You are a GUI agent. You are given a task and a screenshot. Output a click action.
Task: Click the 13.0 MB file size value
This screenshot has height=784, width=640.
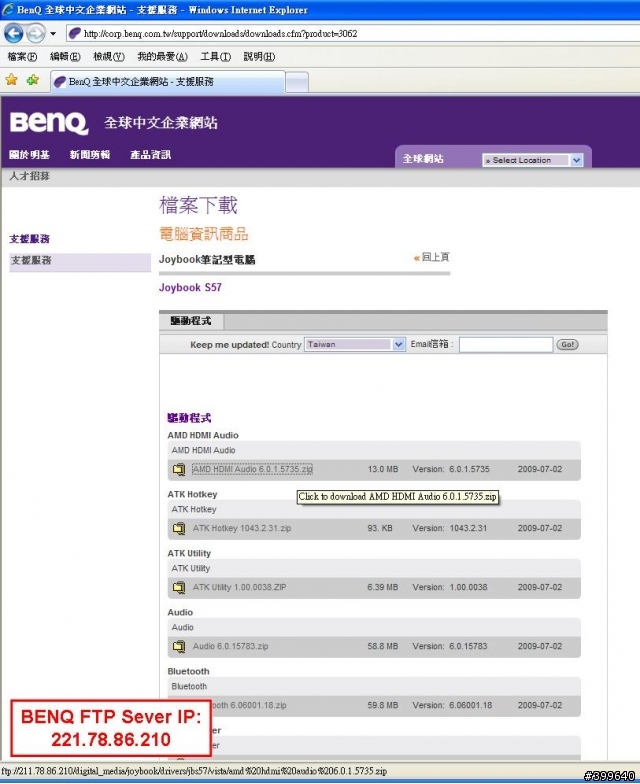tap(383, 470)
